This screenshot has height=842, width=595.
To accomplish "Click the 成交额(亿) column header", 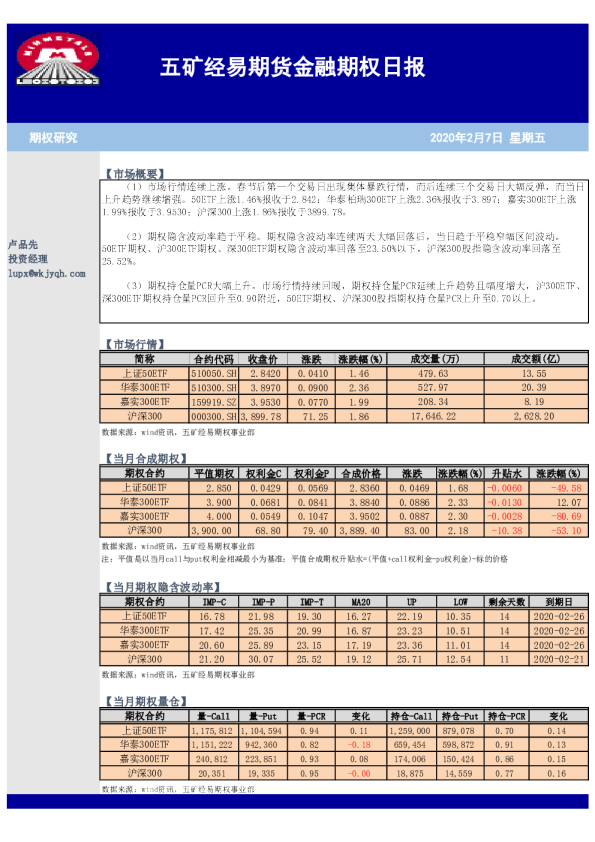I will 535,359.
